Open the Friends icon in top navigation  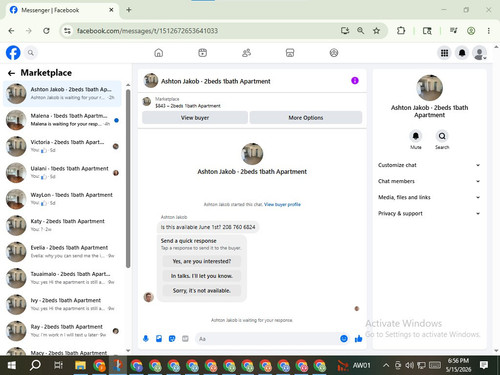click(246, 53)
